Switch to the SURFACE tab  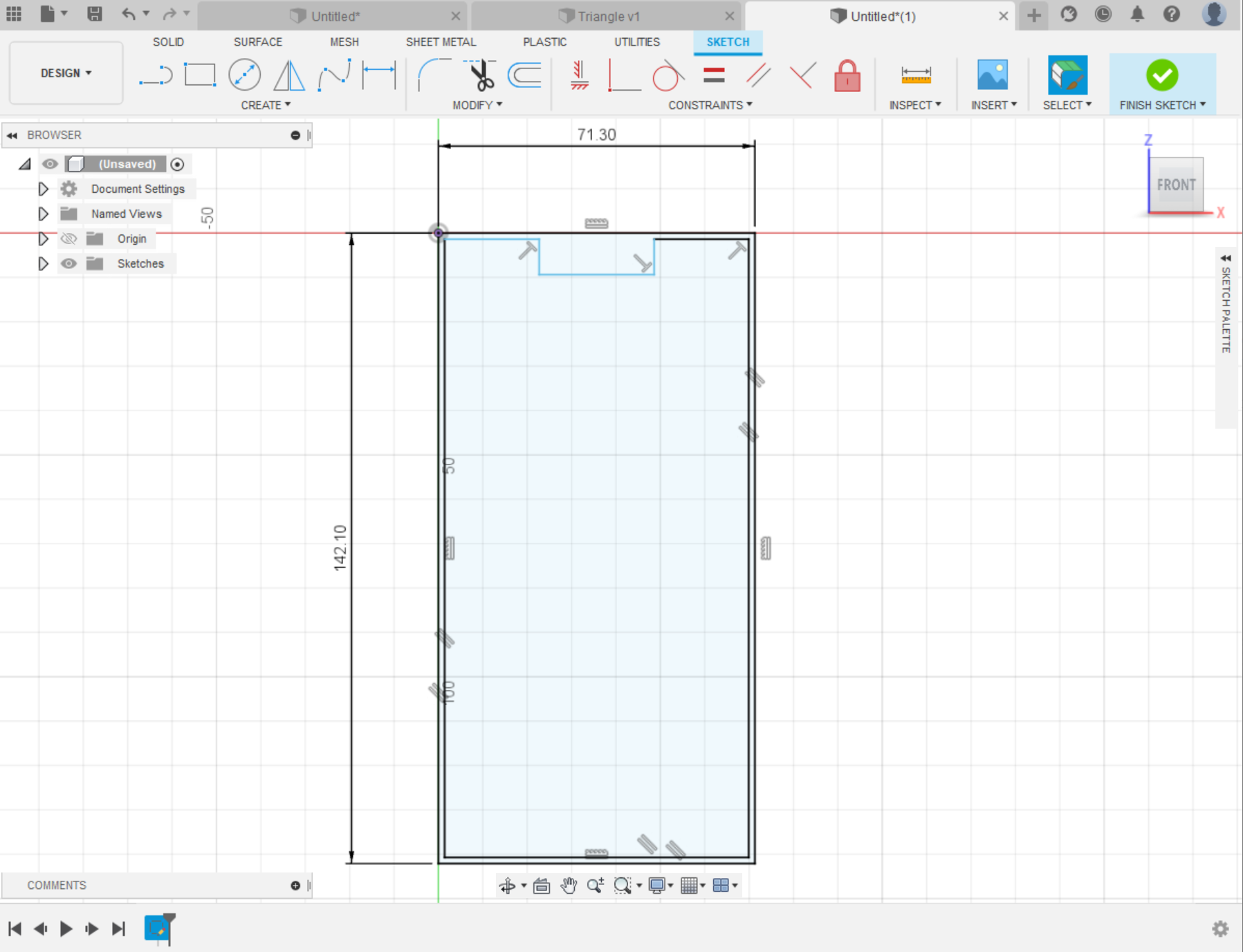pos(258,42)
